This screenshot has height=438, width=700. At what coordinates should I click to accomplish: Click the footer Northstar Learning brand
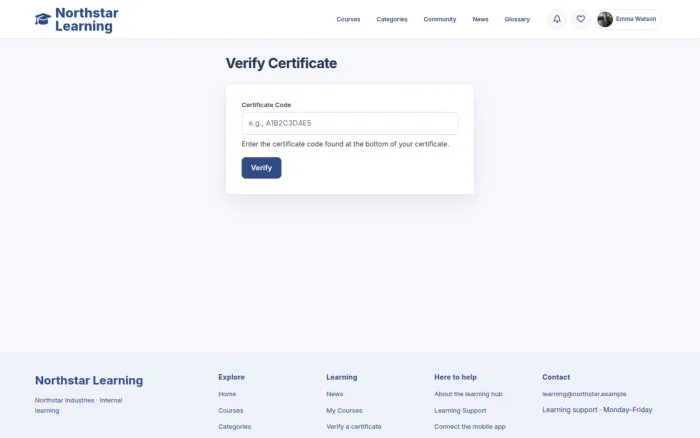click(89, 380)
